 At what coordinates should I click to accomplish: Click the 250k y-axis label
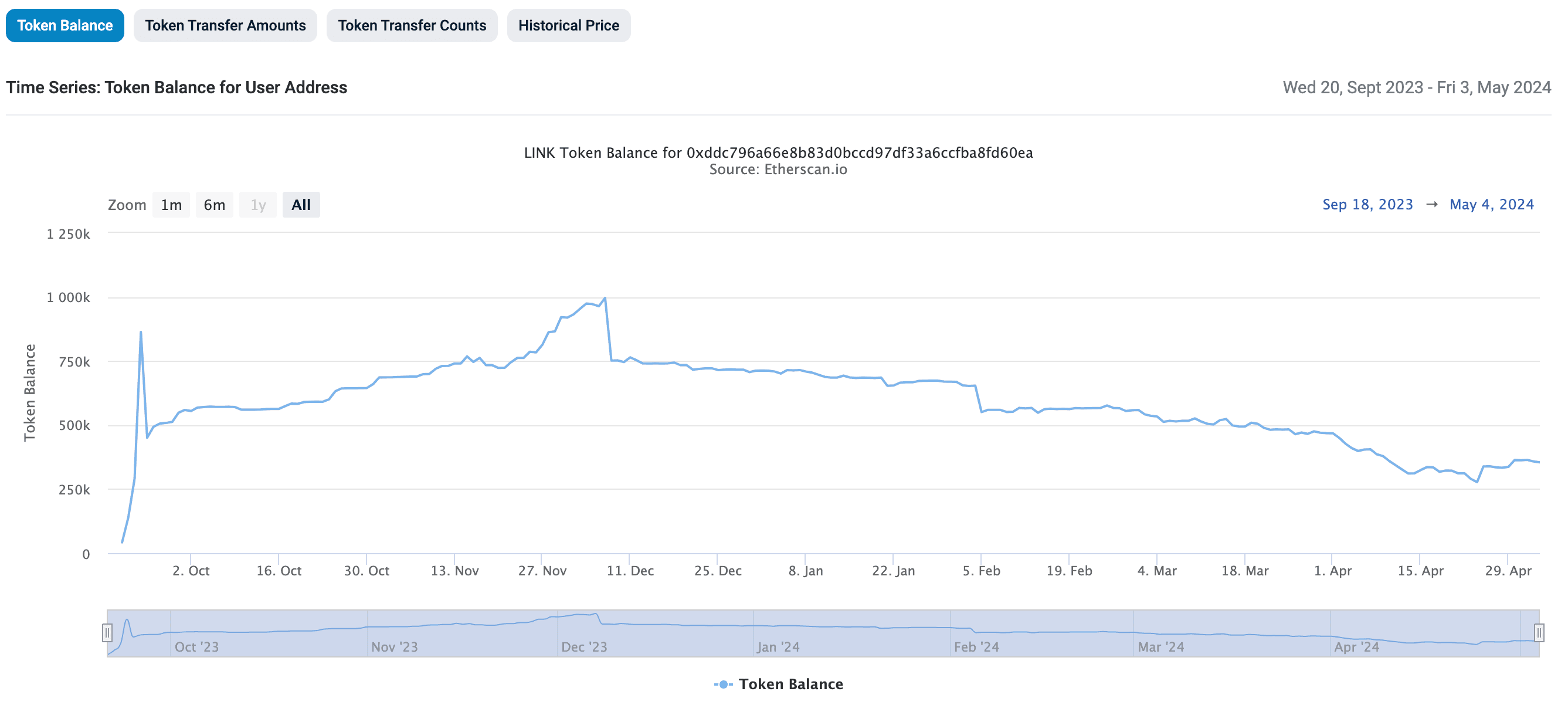click(74, 490)
